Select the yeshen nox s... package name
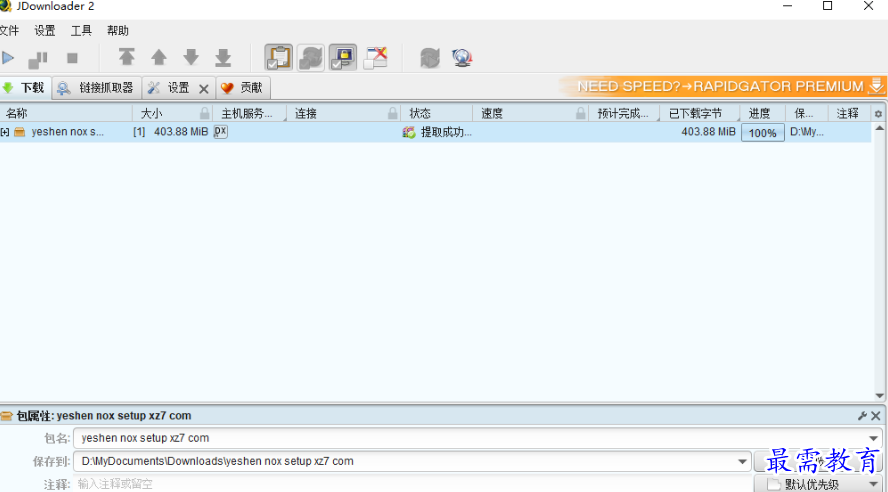This screenshot has height=492, width=888. [67, 132]
